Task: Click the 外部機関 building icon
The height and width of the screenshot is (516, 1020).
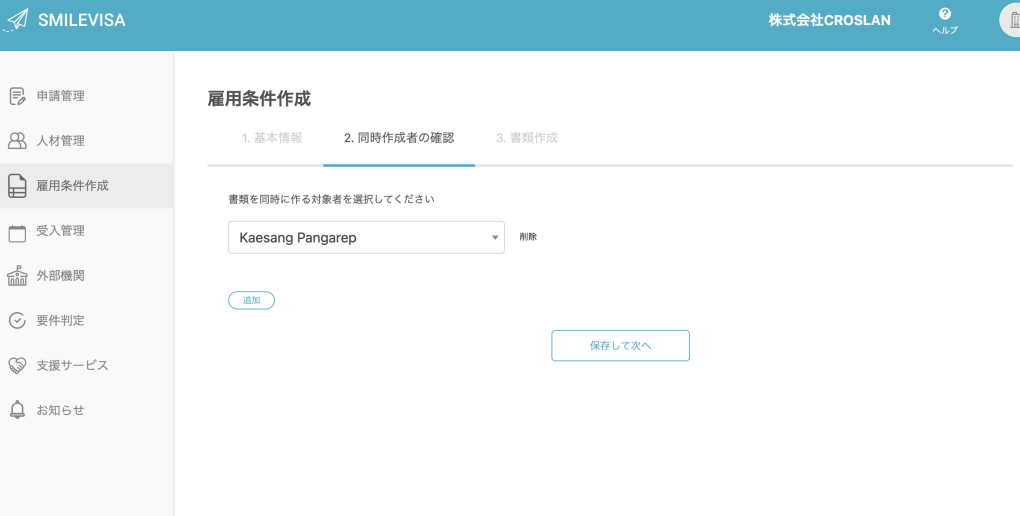Action: click(17, 276)
